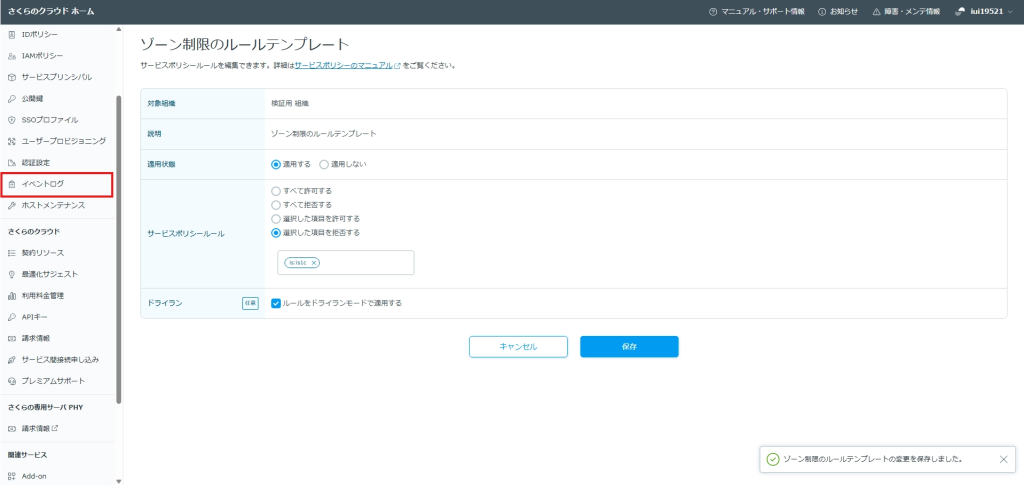Open SSOプロファイル via its shield icon

[12, 120]
